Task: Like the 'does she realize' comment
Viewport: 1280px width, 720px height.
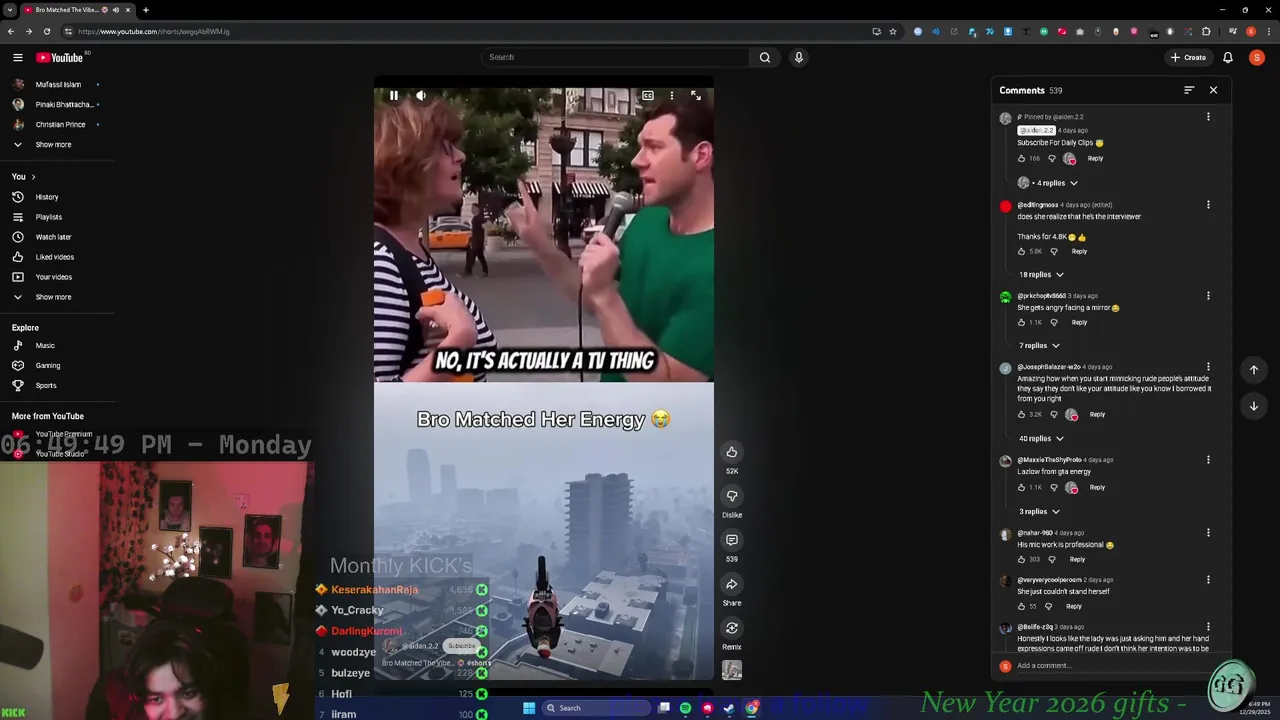Action: point(1021,252)
